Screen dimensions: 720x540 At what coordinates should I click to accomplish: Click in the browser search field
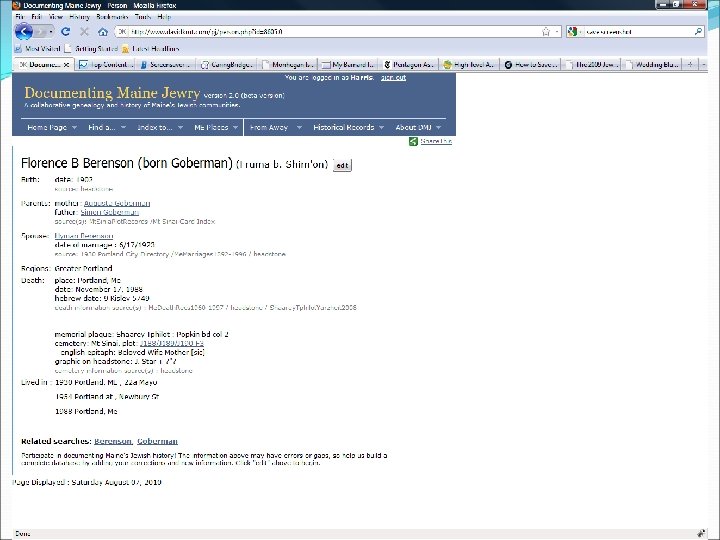pos(636,32)
